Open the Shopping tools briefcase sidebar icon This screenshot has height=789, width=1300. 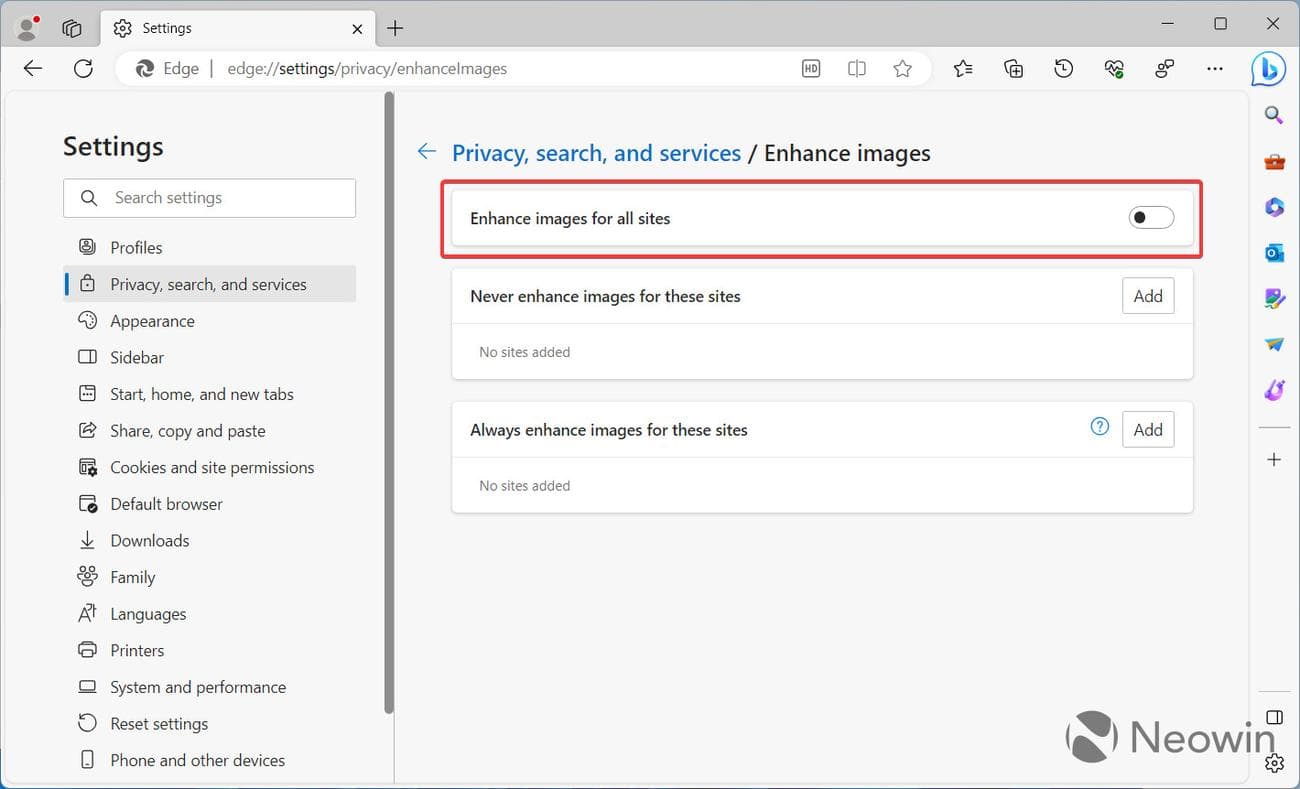(1274, 162)
